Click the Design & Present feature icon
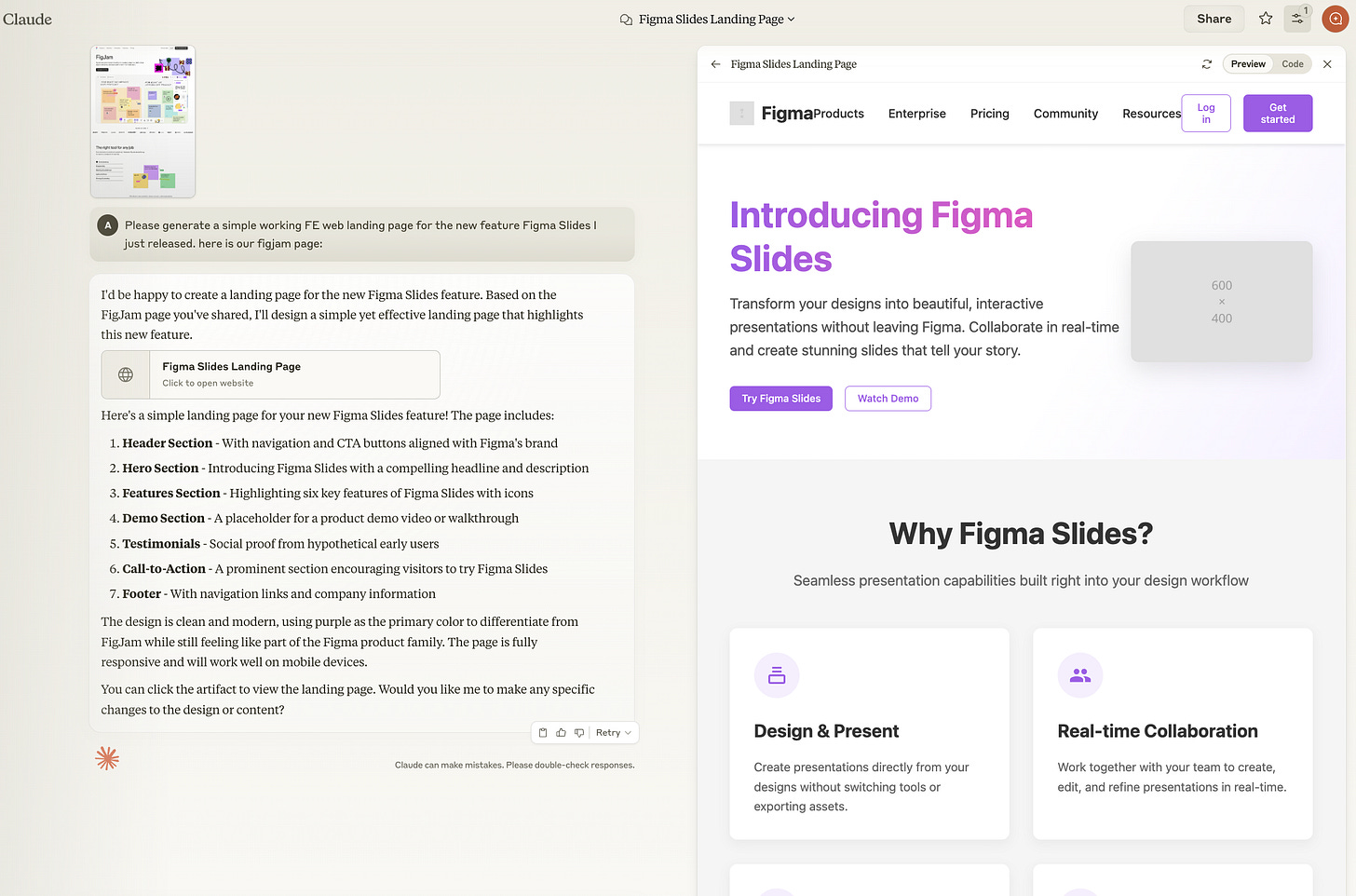The image size is (1356, 896). pos(777,675)
